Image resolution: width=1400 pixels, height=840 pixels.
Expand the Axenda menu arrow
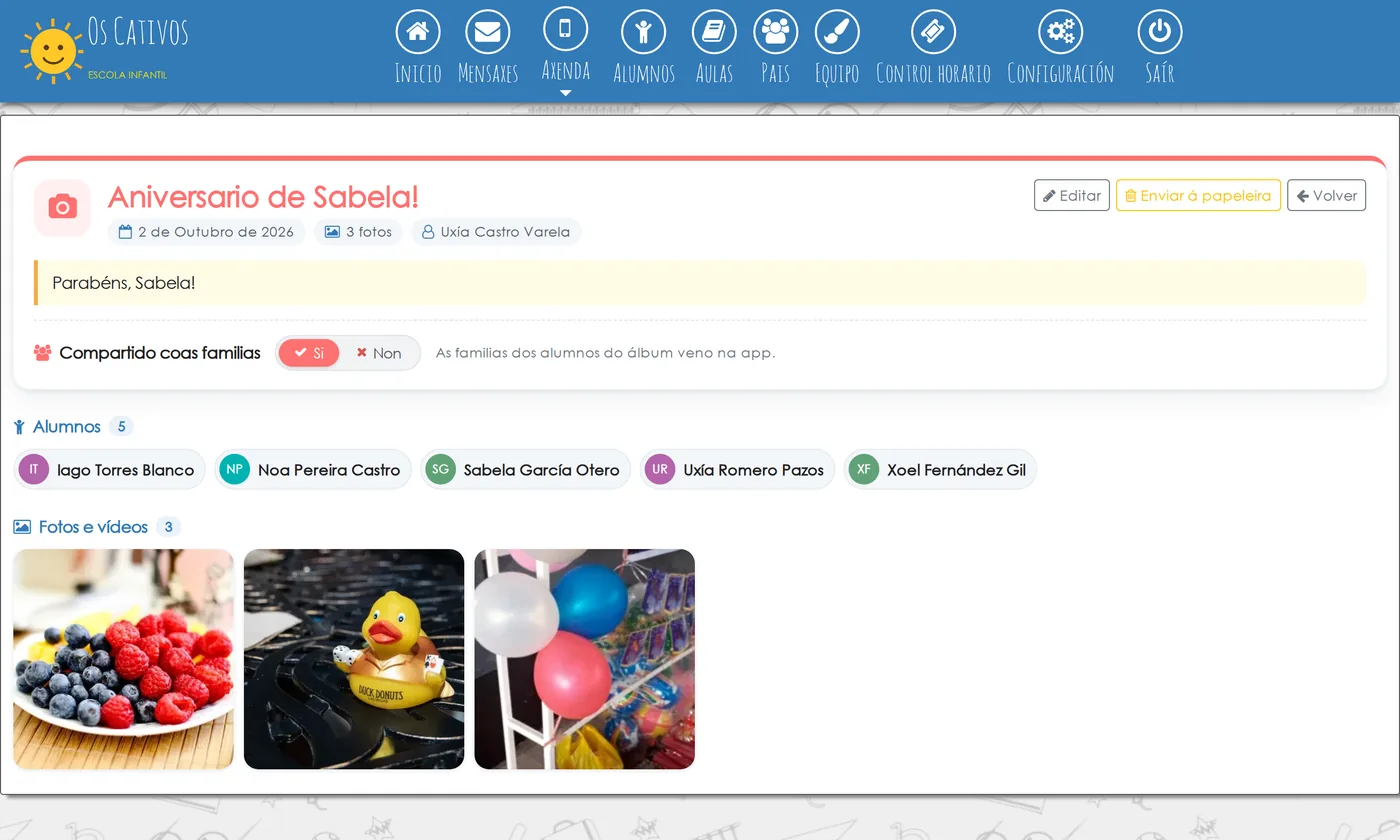(x=565, y=93)
